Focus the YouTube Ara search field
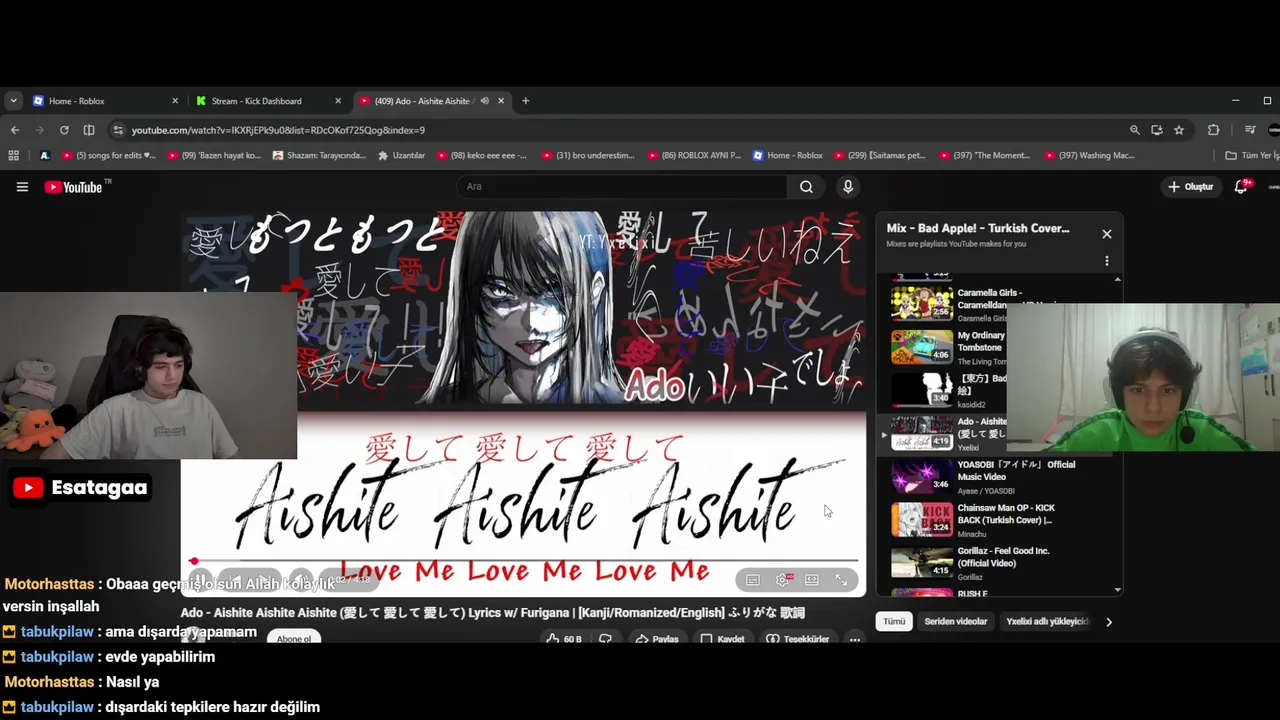The width and height of the screenshot is (1280, 720). pyautogui.click(x=622, y=187)
